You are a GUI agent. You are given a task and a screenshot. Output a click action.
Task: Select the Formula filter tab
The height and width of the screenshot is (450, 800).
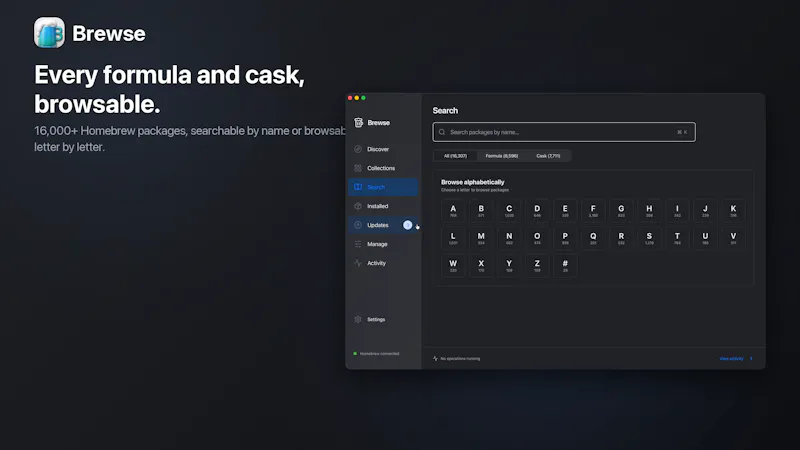(x=502, y=156)
